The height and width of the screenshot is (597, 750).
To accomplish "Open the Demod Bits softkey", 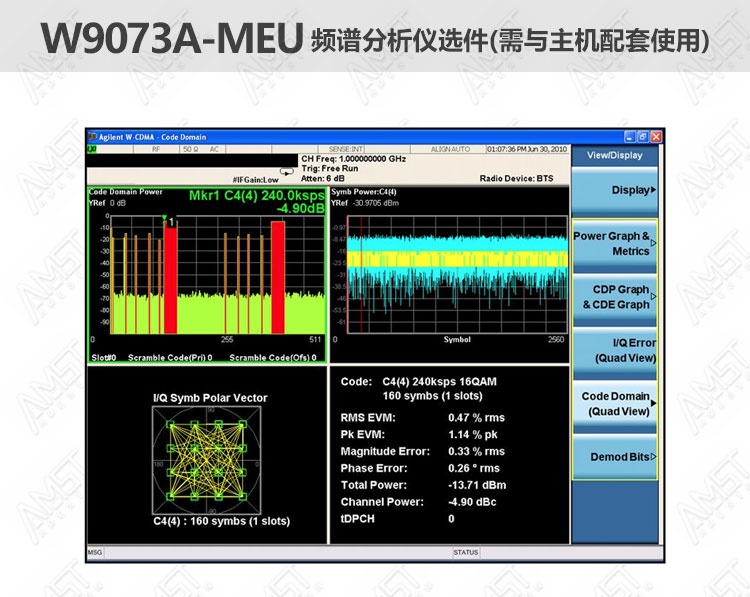I will 615,457.
